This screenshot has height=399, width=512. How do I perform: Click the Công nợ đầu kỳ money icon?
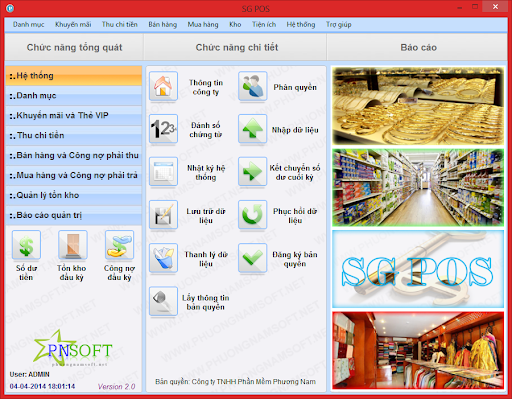[119, 245]
